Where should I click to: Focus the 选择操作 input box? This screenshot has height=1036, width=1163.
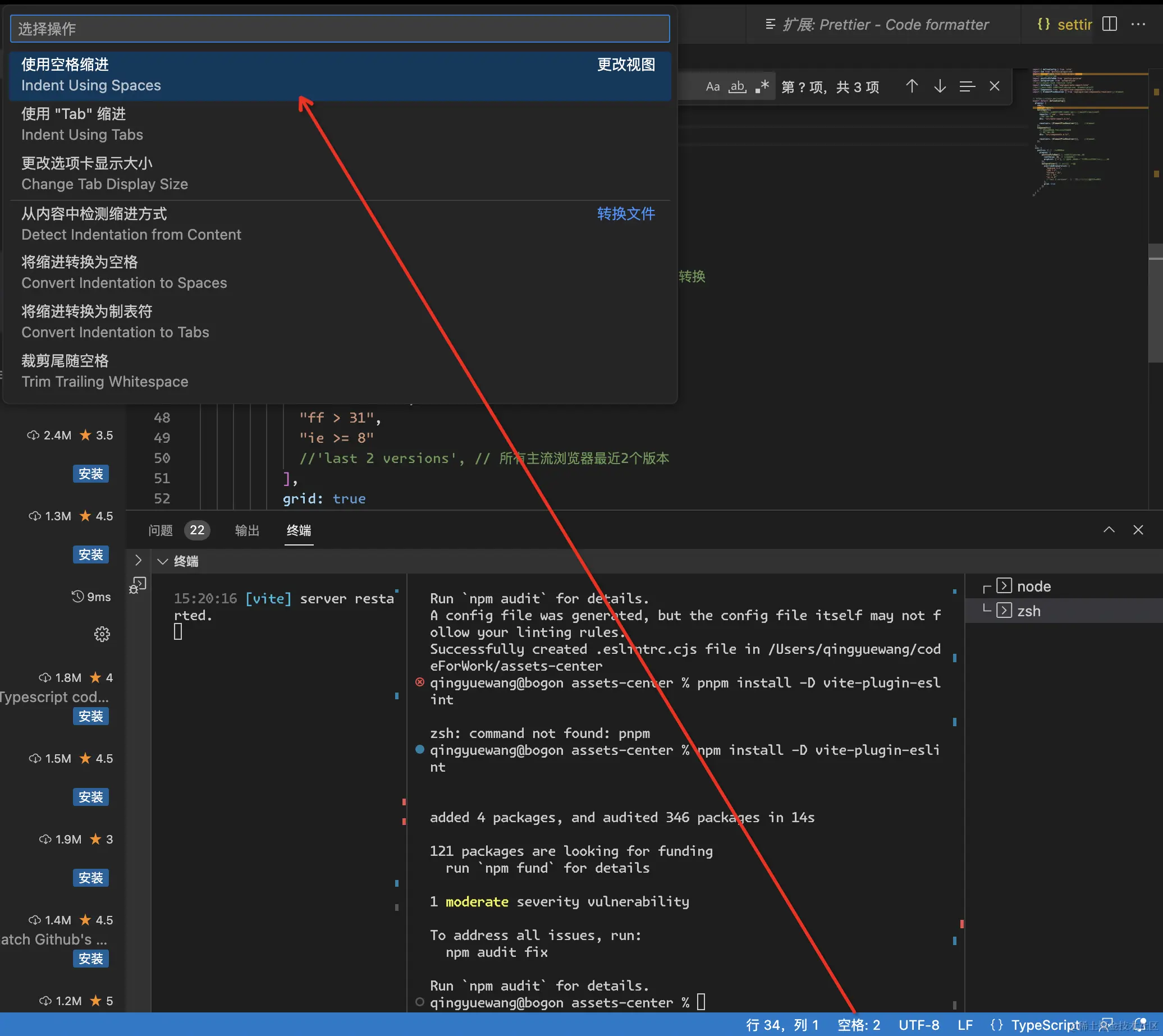[x=340, y=29]
